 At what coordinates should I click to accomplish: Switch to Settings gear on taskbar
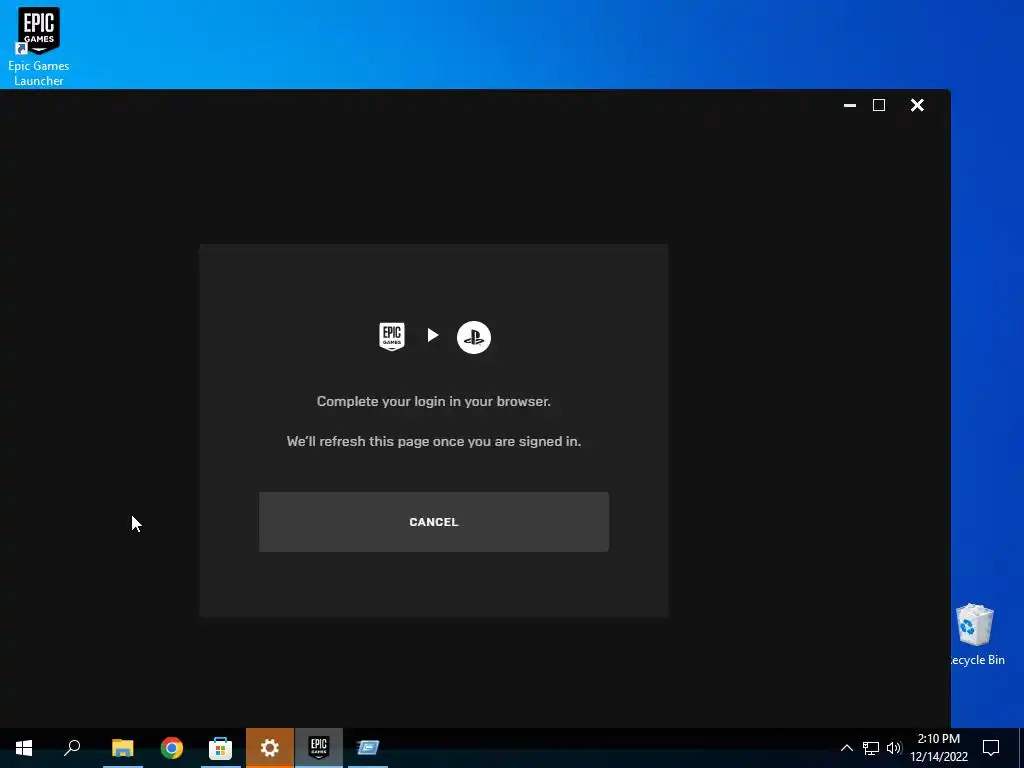coord(270,748)
